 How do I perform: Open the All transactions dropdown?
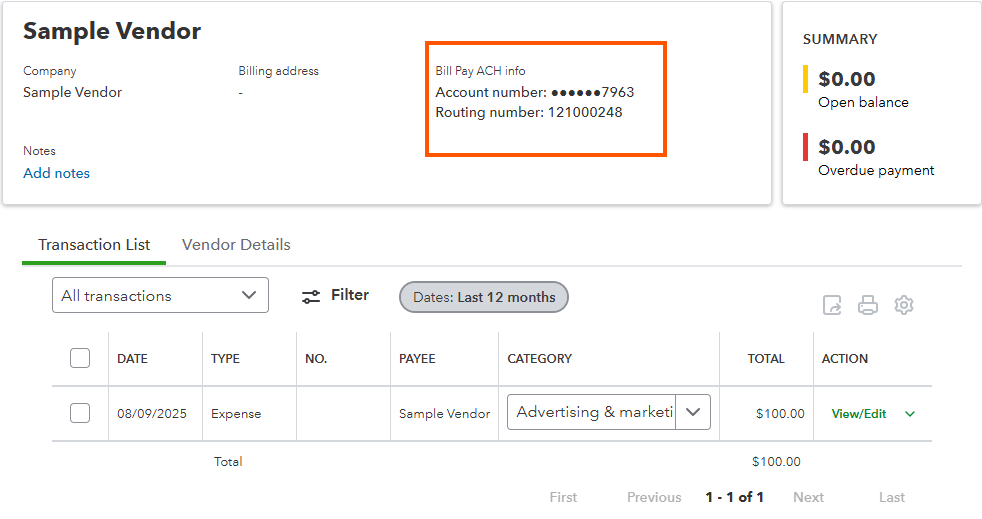[x=160, y=295]
